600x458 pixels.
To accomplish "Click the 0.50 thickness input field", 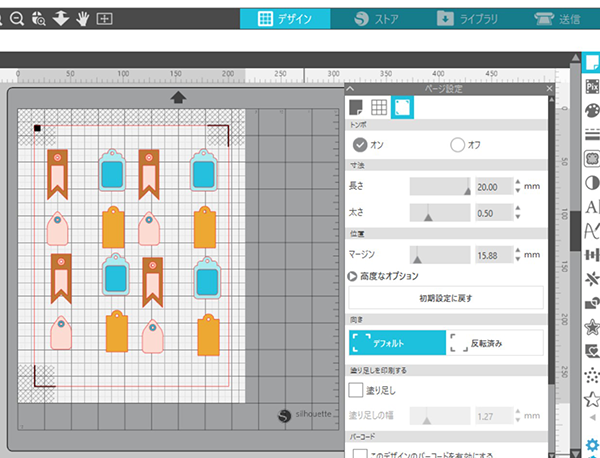I will [x=494, y=213].
